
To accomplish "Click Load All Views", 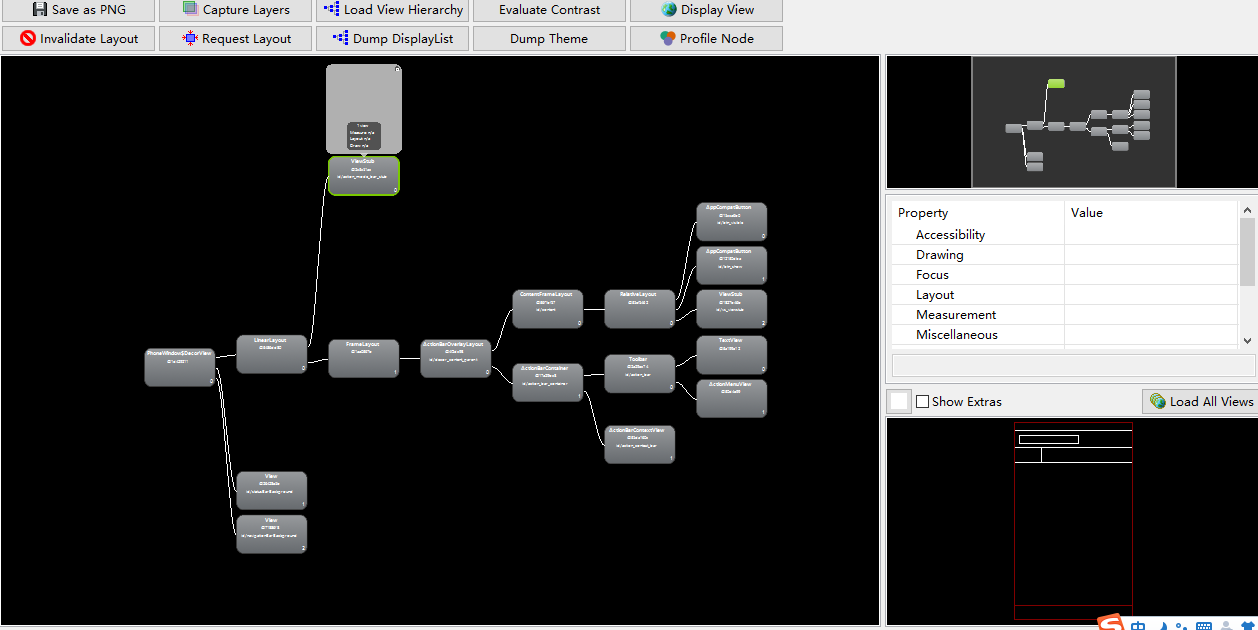I will 1200,401.
